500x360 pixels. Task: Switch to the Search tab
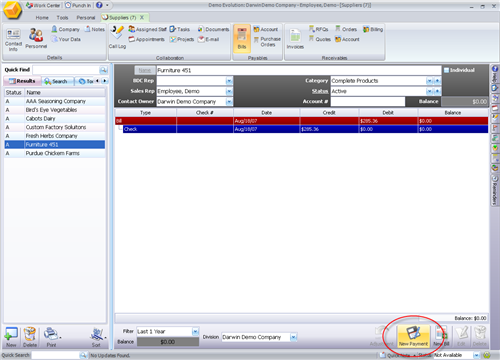point(56,81)
